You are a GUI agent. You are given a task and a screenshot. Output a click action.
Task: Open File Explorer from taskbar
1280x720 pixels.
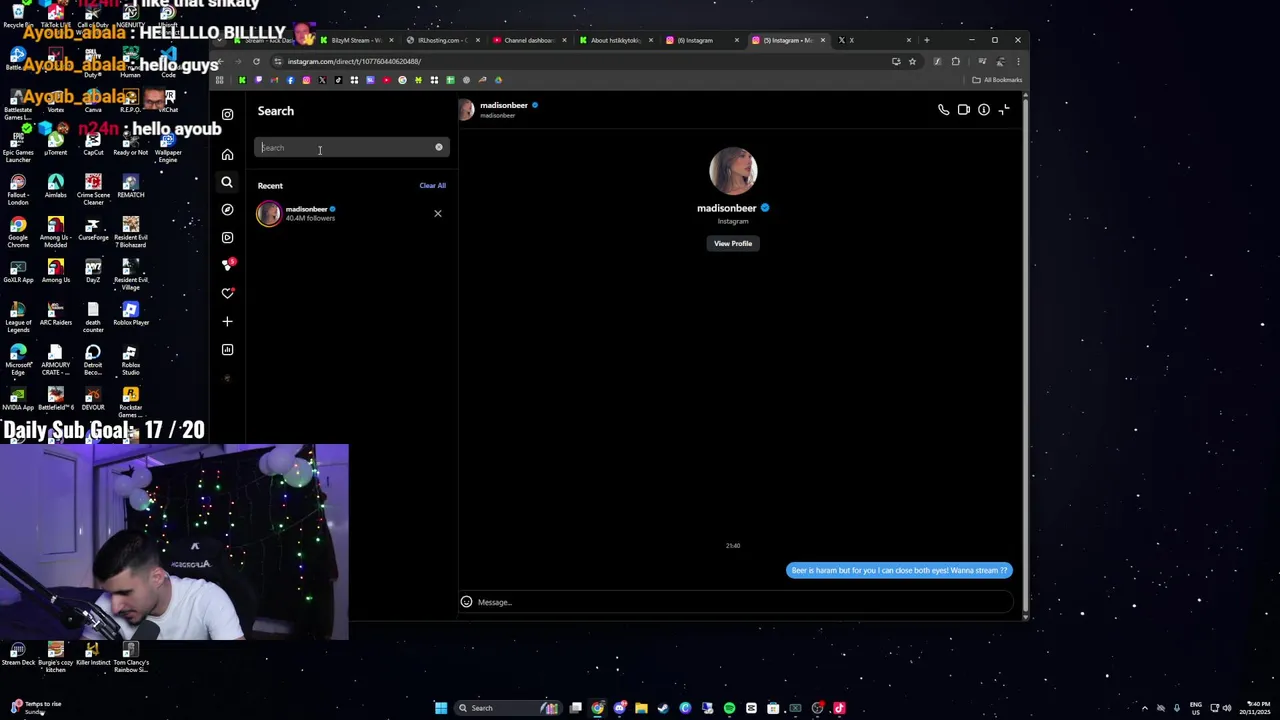coord(641,708)
